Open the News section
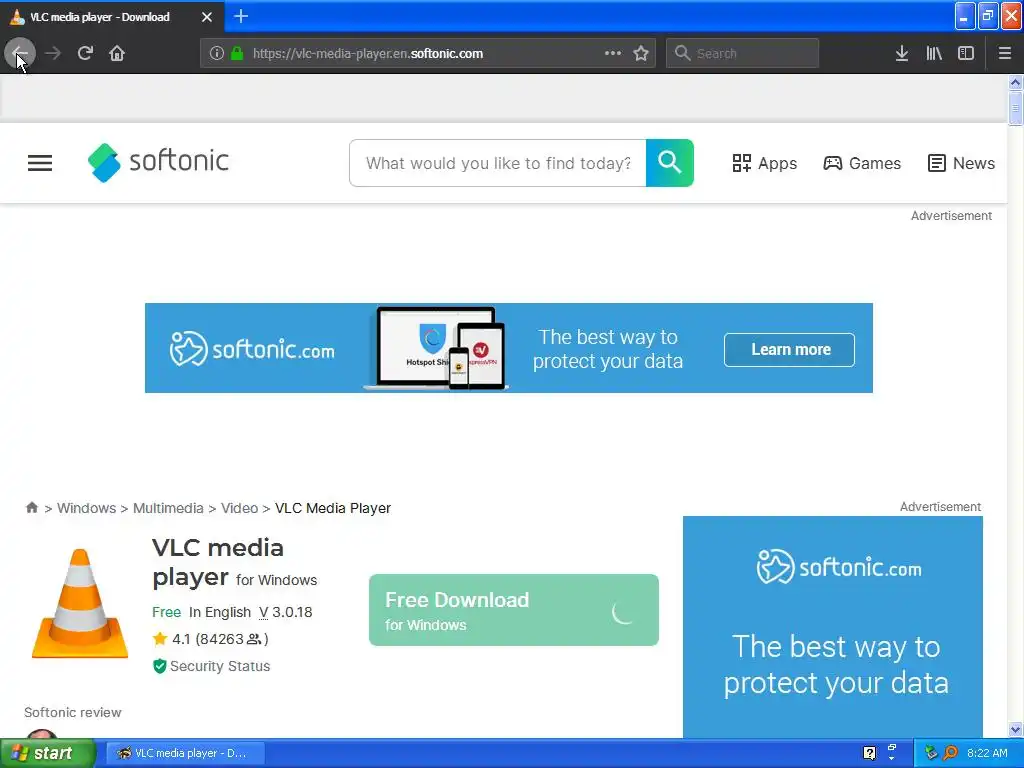The height and width of the screenshot is (768, 1024). pyautogui.click(x=961, y=163)
